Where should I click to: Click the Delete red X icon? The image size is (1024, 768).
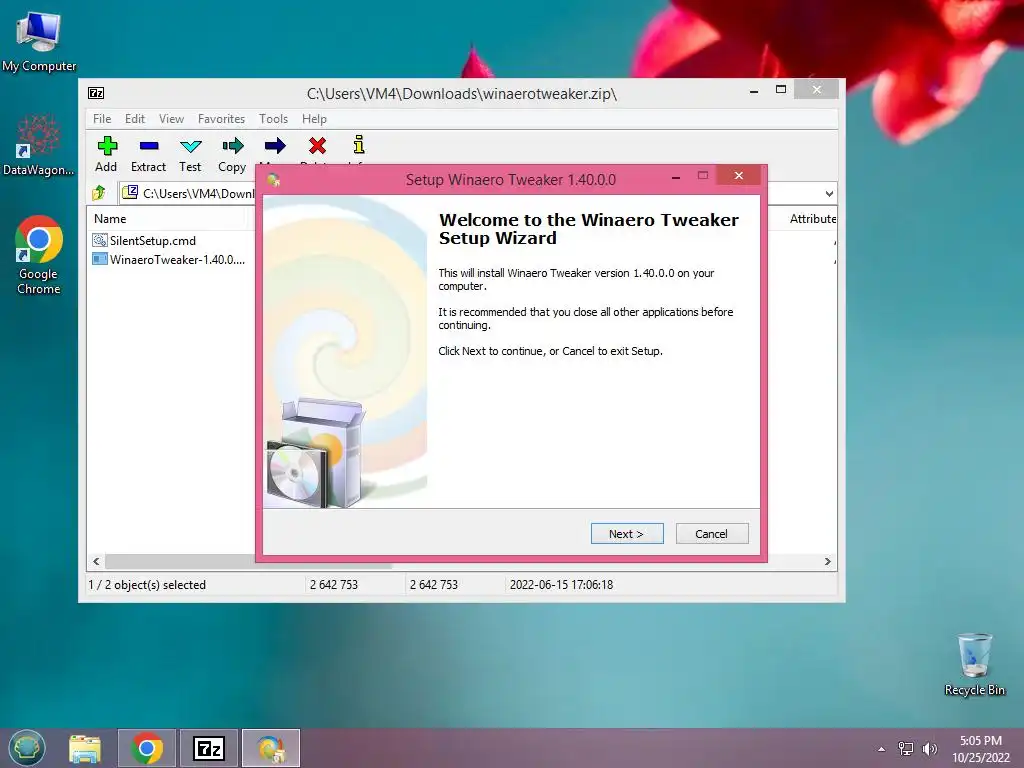317,146
